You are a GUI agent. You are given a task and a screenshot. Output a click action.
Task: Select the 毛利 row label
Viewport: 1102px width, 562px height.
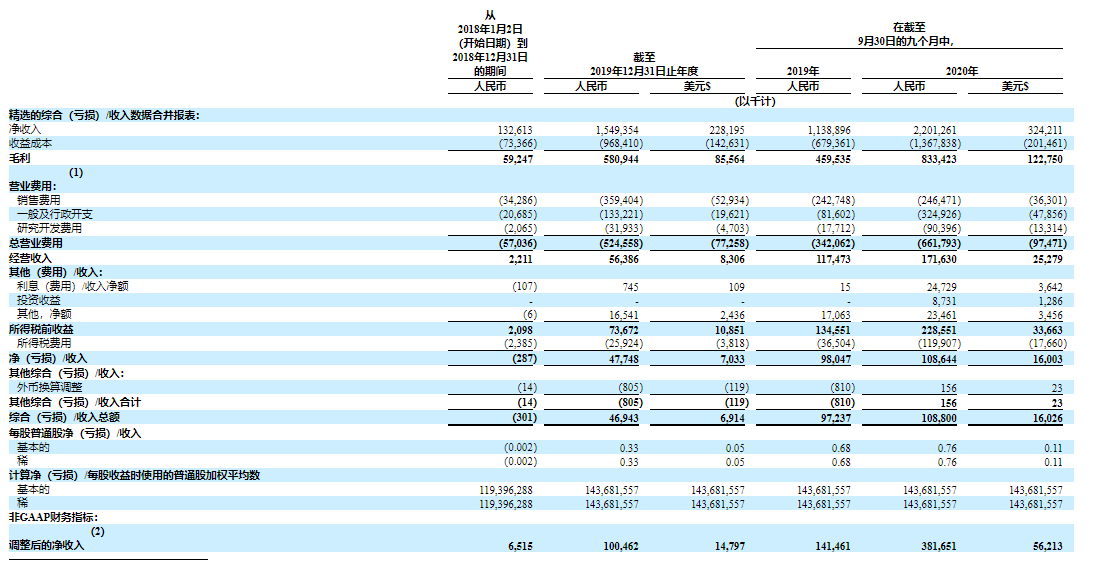[x=19, y=159]
